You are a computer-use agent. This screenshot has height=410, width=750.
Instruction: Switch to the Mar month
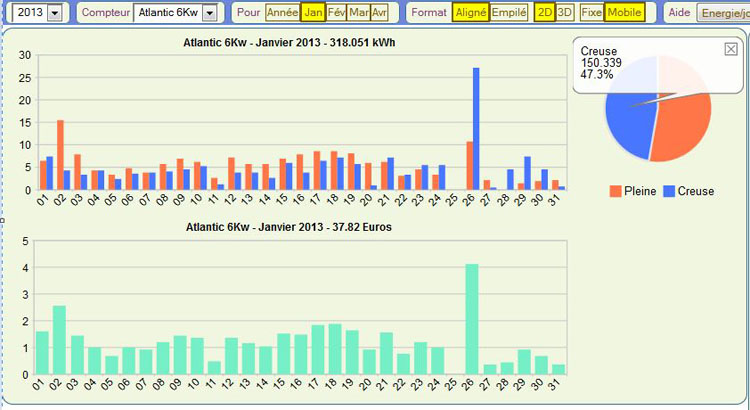[x=358, y=12]
